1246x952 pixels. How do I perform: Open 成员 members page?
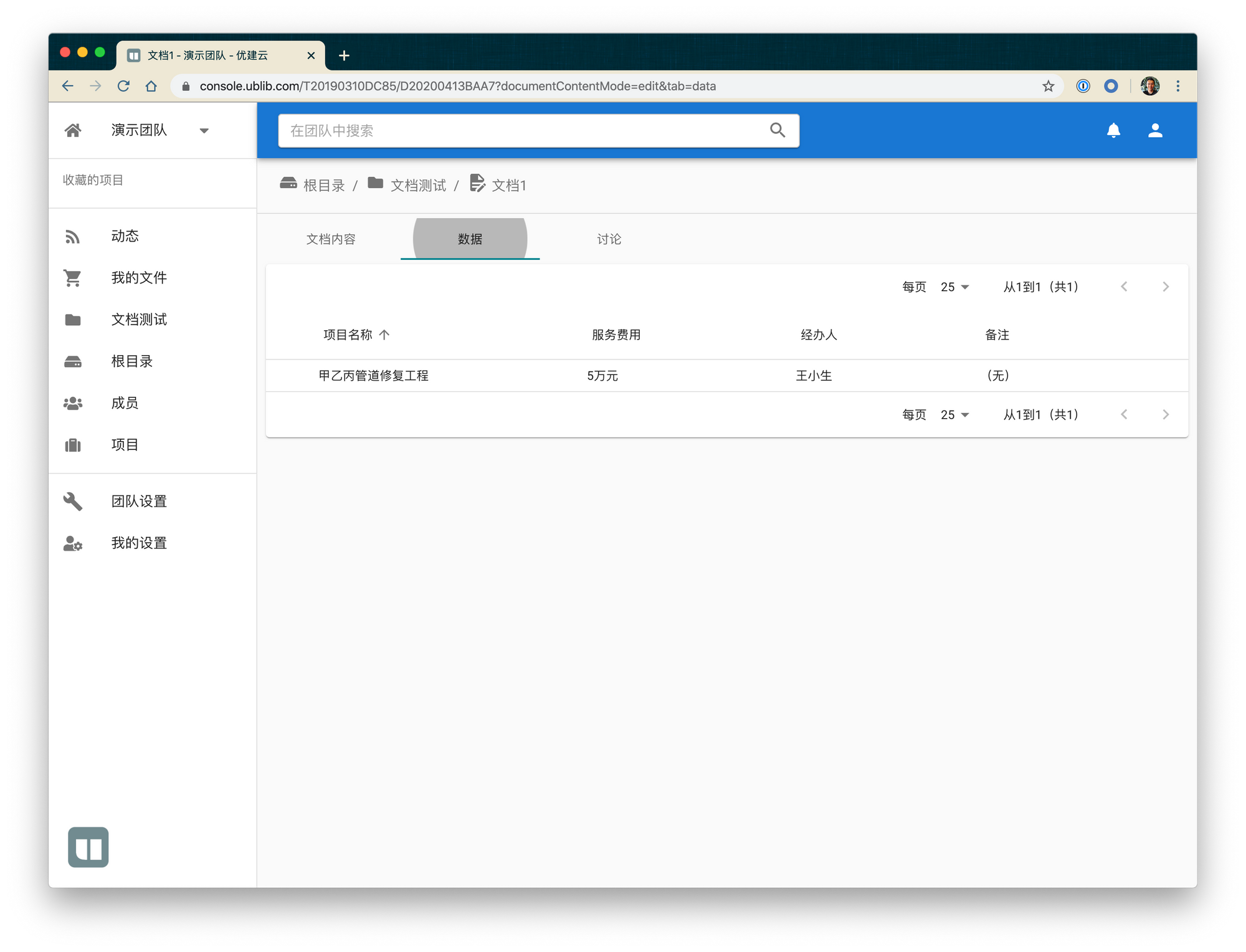pyautogui.click(x=125, y=403)
